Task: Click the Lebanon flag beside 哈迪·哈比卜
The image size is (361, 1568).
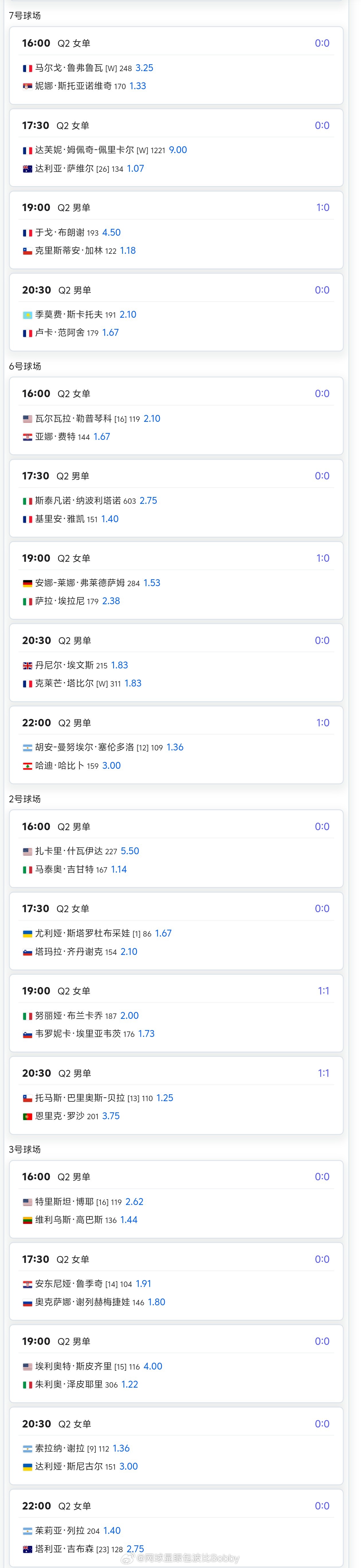Action: point(27,766)
